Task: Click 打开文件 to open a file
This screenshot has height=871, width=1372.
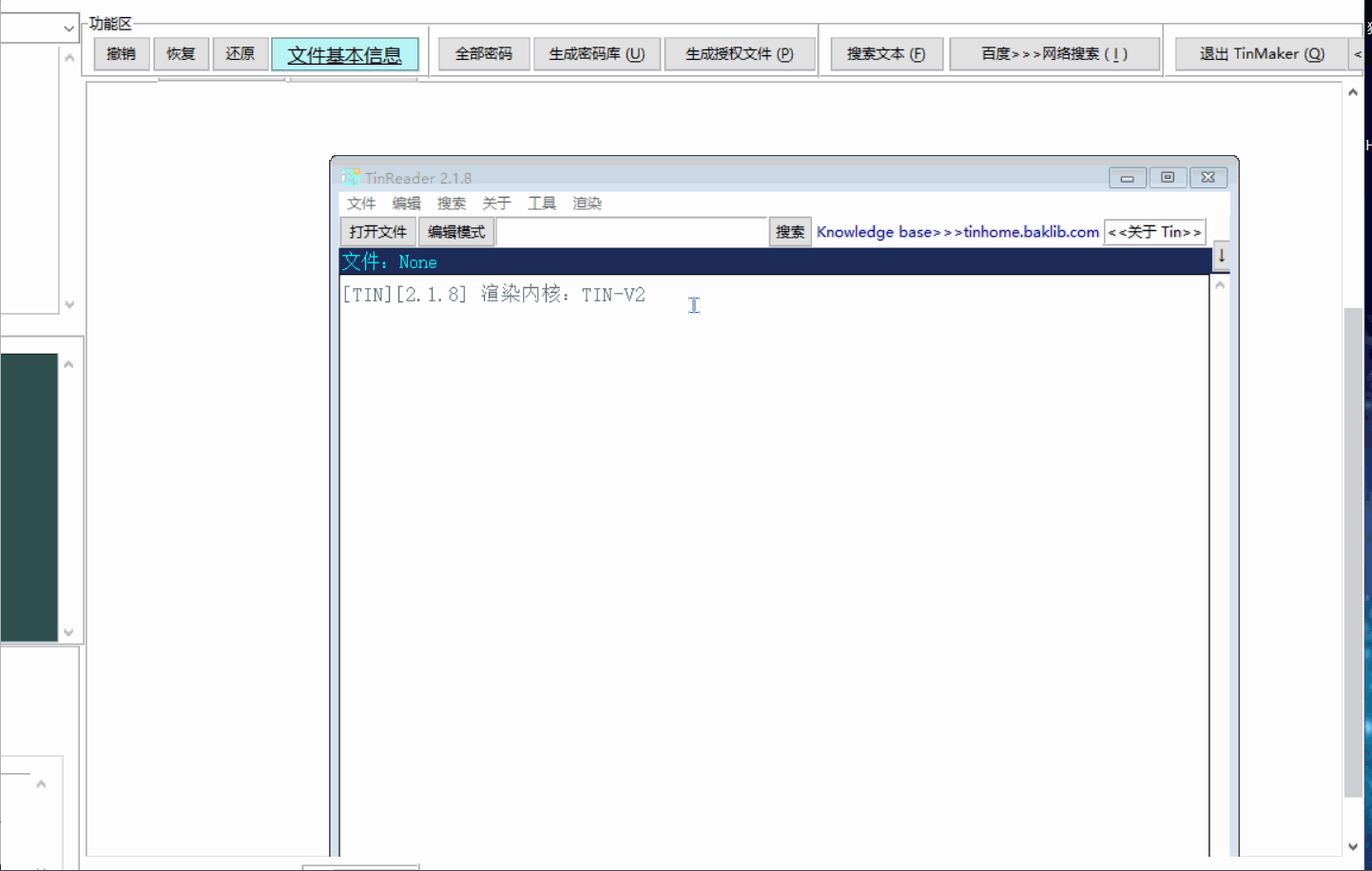Action: [377, 231]
